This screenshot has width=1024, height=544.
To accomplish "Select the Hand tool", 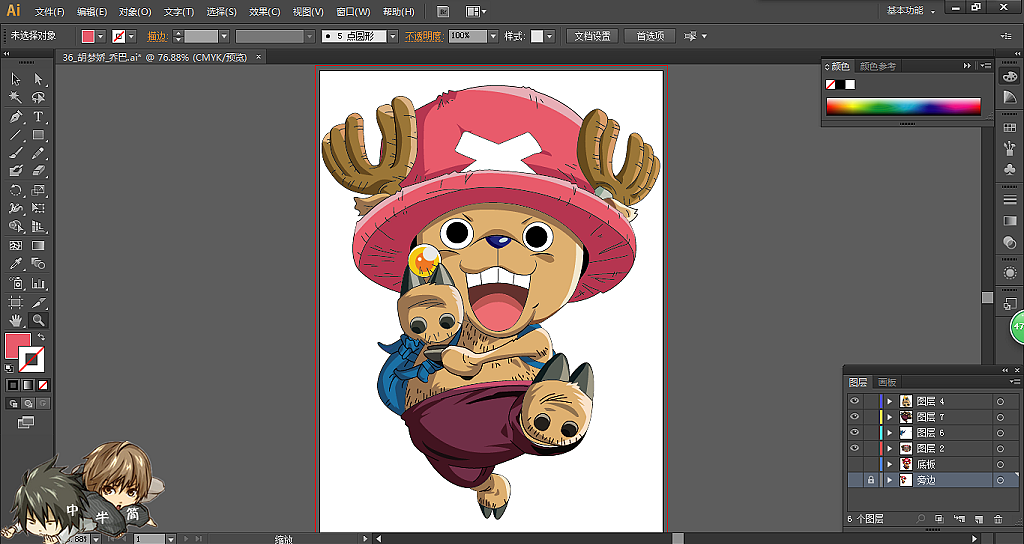I will [16, 321].
